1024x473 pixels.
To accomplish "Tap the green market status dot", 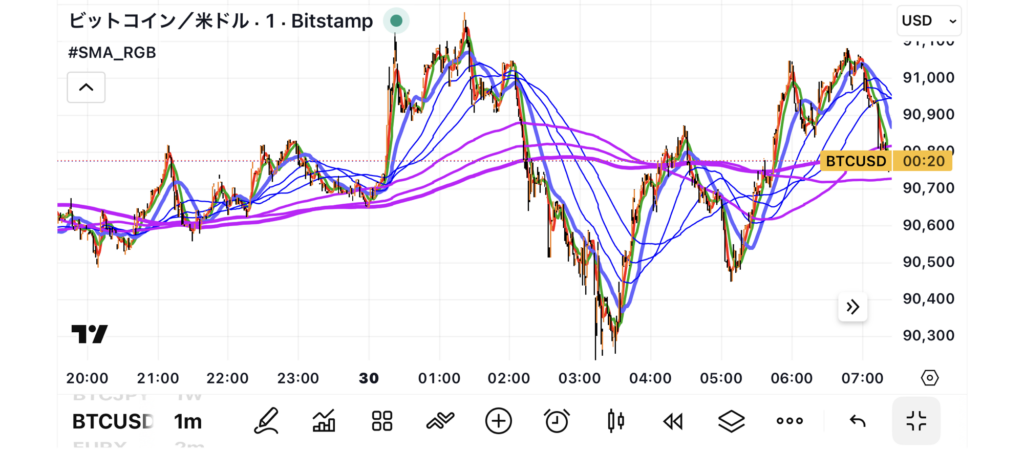I will pos(397,20).
